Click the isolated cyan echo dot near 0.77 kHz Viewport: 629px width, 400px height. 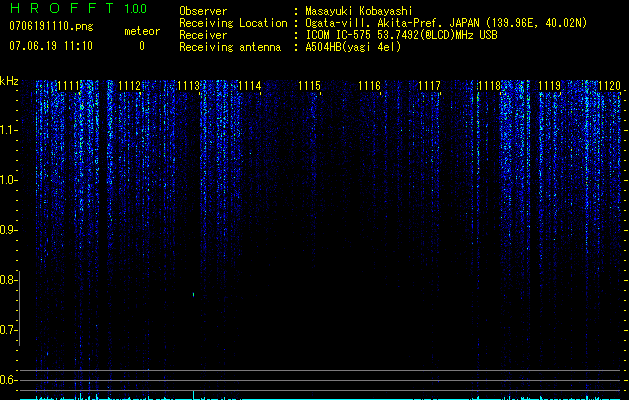[x=193, y=294]
